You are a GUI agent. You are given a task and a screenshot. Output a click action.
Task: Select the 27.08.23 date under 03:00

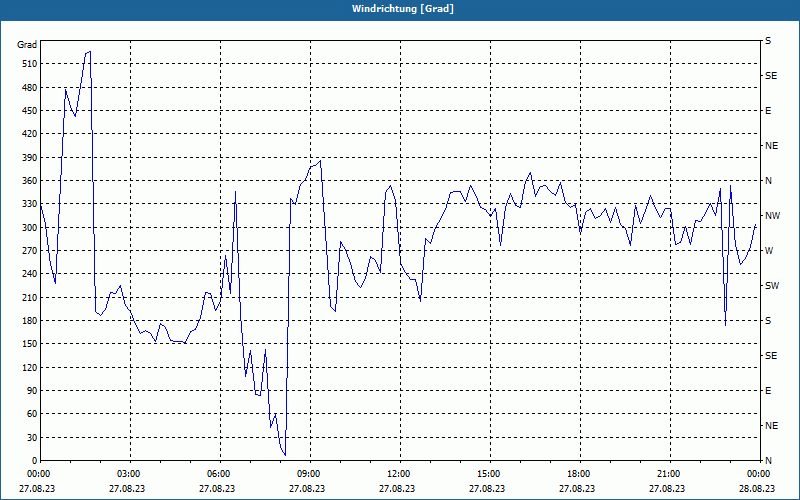tap(127, 488)
